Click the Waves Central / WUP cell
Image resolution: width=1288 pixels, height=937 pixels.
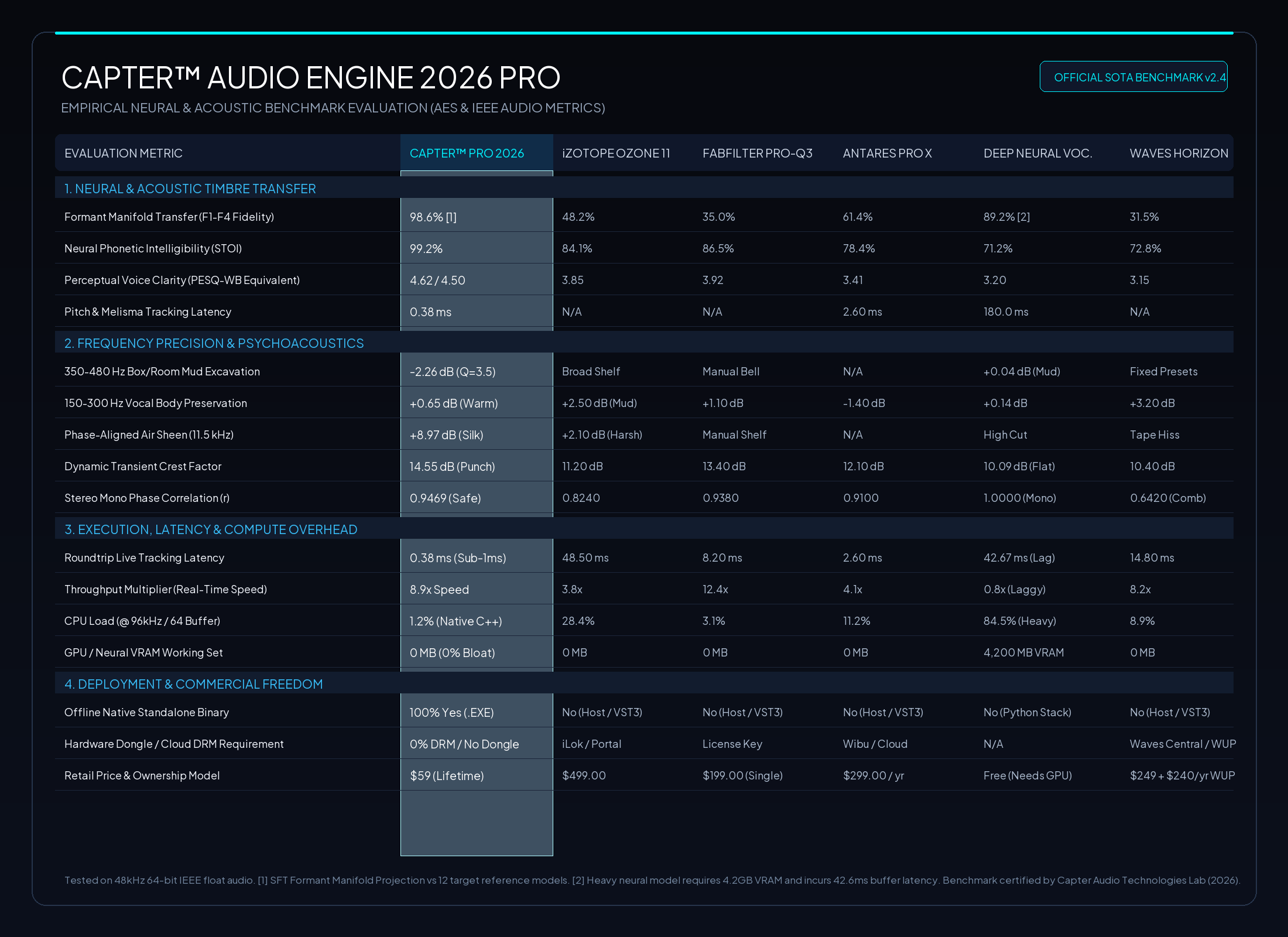(x=1183, y=744)
